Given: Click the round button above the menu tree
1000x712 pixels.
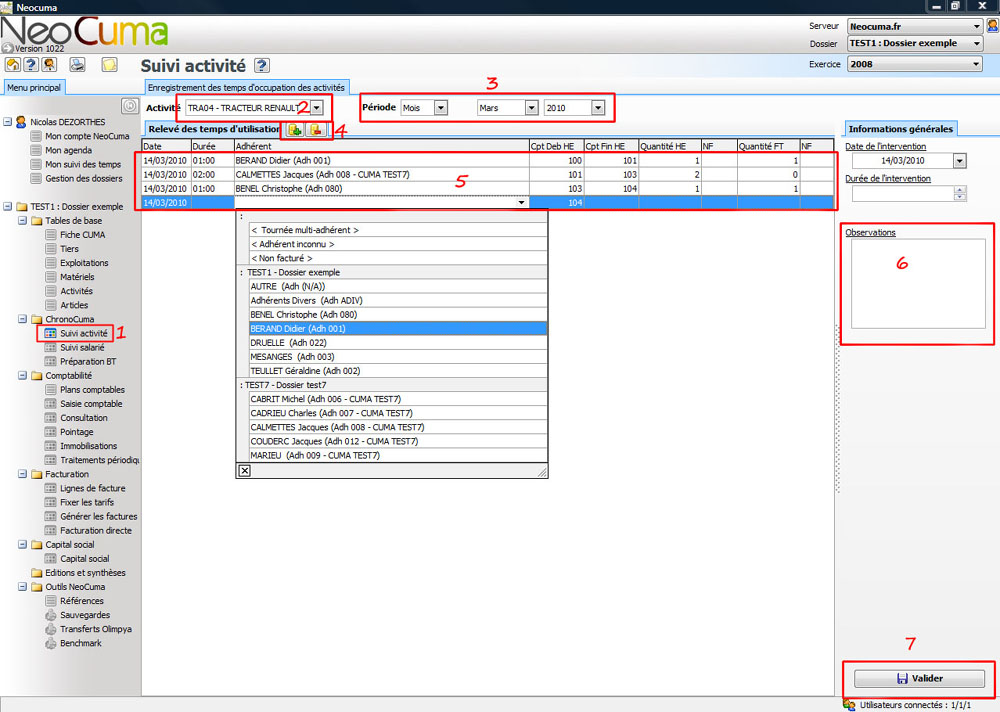Looking at the screenshot, I should tap(130, 105).
